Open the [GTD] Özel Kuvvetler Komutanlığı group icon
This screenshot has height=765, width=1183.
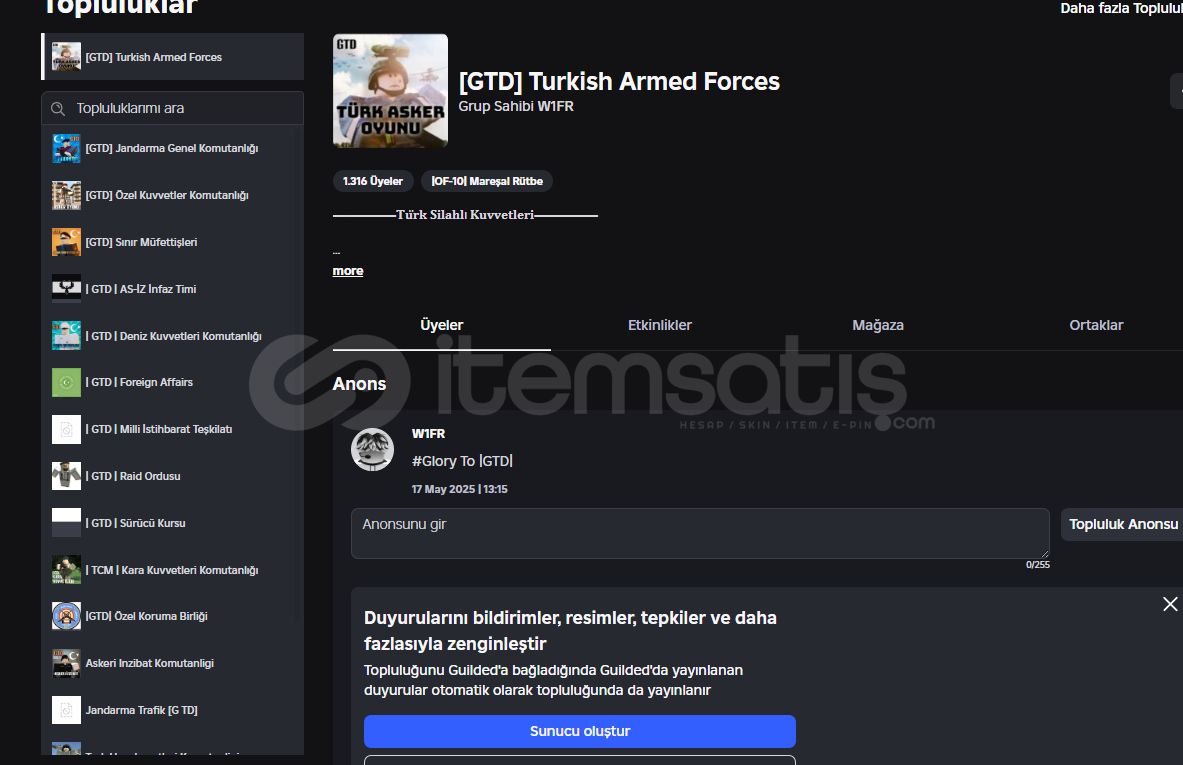click(x=66, y=195)
